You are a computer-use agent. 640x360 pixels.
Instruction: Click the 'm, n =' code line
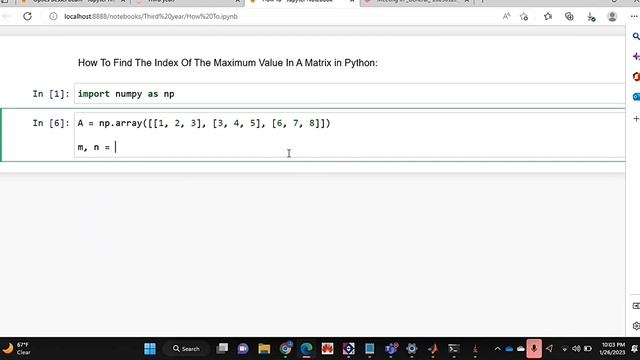pyautogui.click(x=94, y=147)
